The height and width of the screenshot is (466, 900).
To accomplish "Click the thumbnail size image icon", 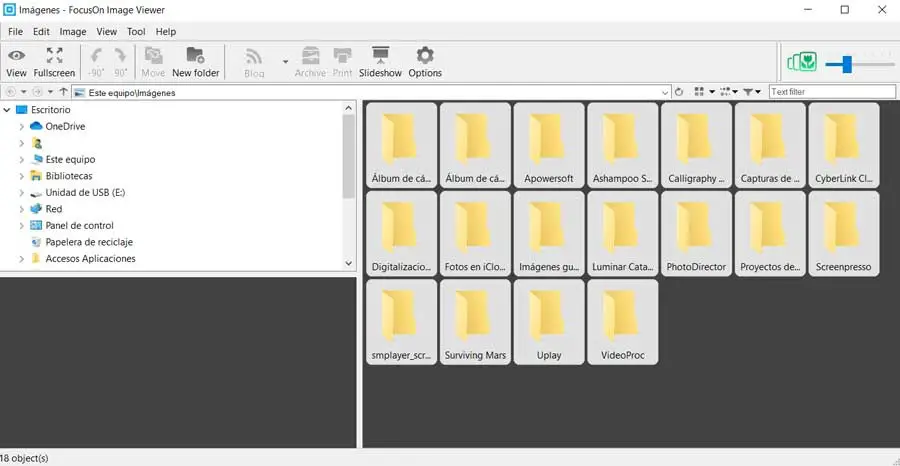I will pyautogui.click(x=802, y=62).
